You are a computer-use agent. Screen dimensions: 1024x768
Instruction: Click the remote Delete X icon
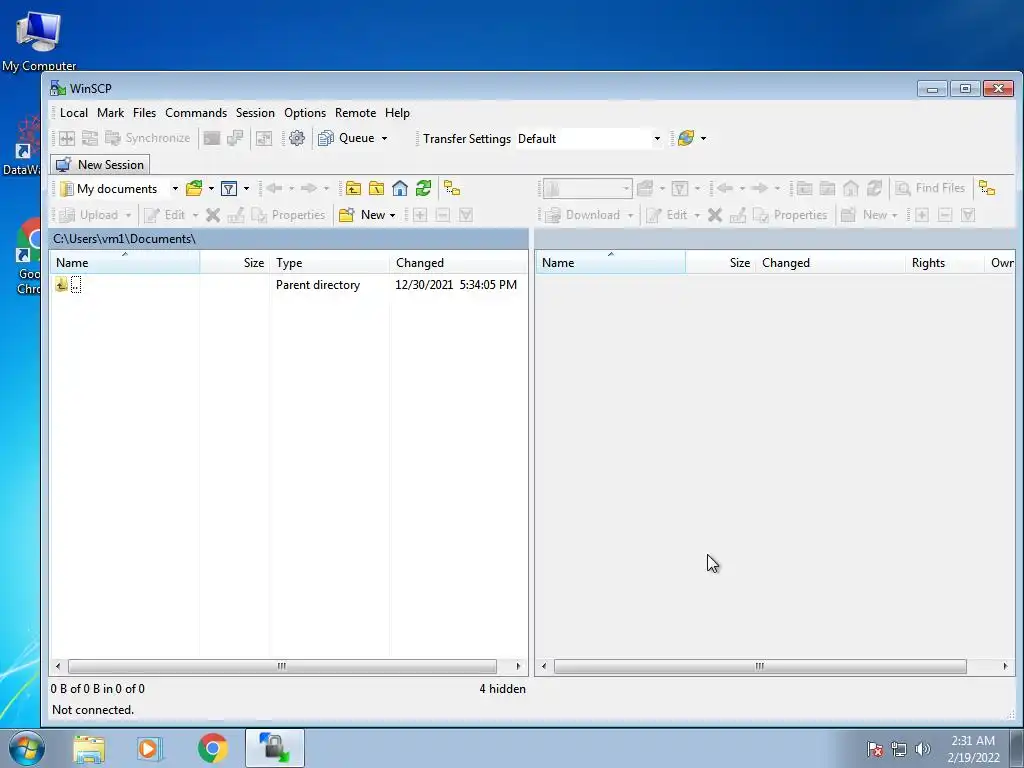(x=715, y=215)
